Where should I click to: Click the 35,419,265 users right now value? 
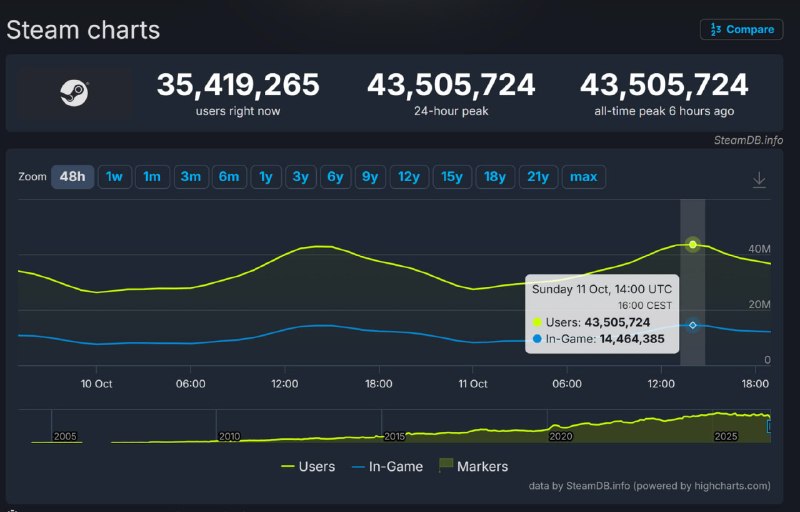click(238, 85)
